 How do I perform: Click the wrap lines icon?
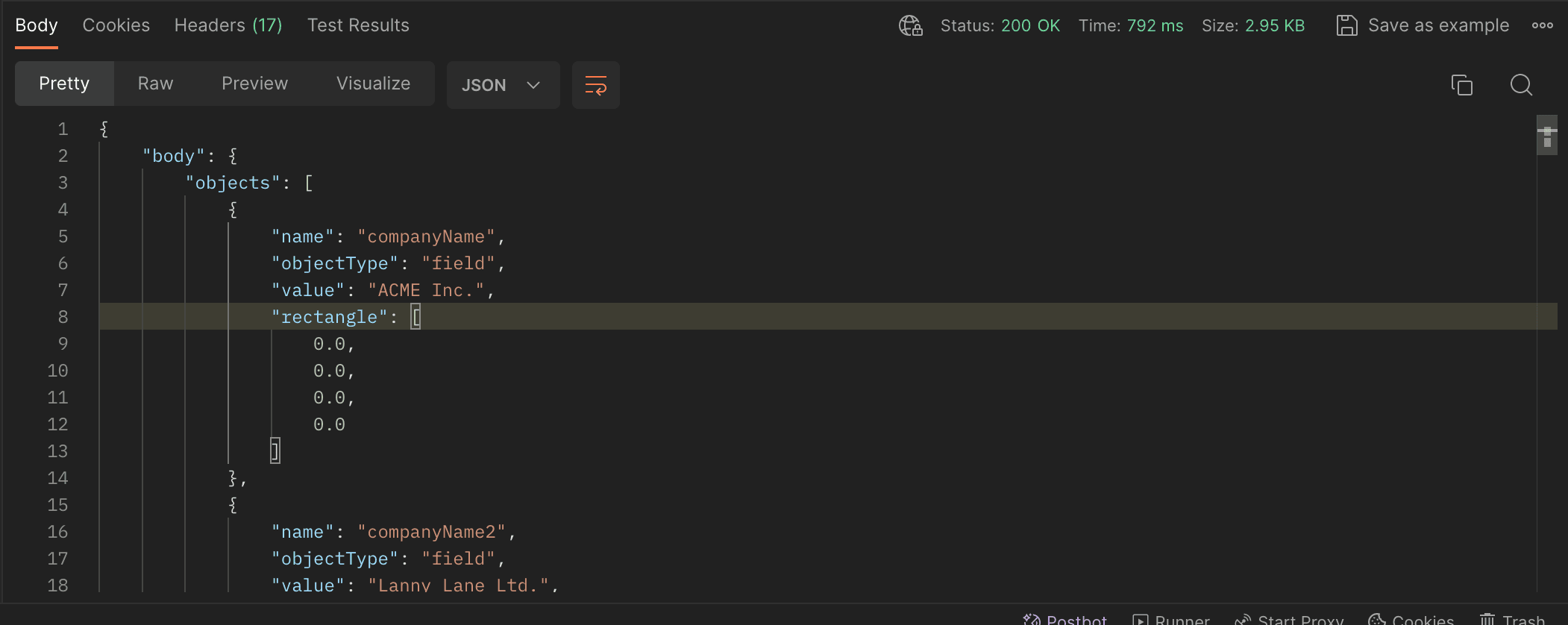(x=595, y=85)
